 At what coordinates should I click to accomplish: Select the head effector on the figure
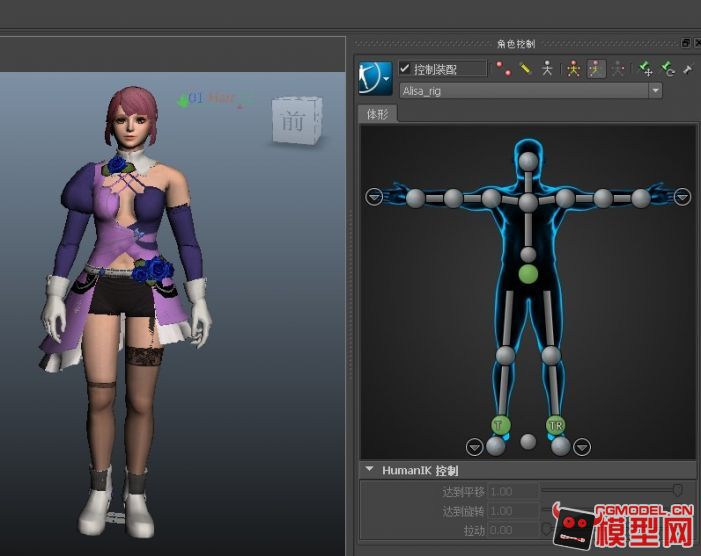pyautogui.click(x=528, y=161)
